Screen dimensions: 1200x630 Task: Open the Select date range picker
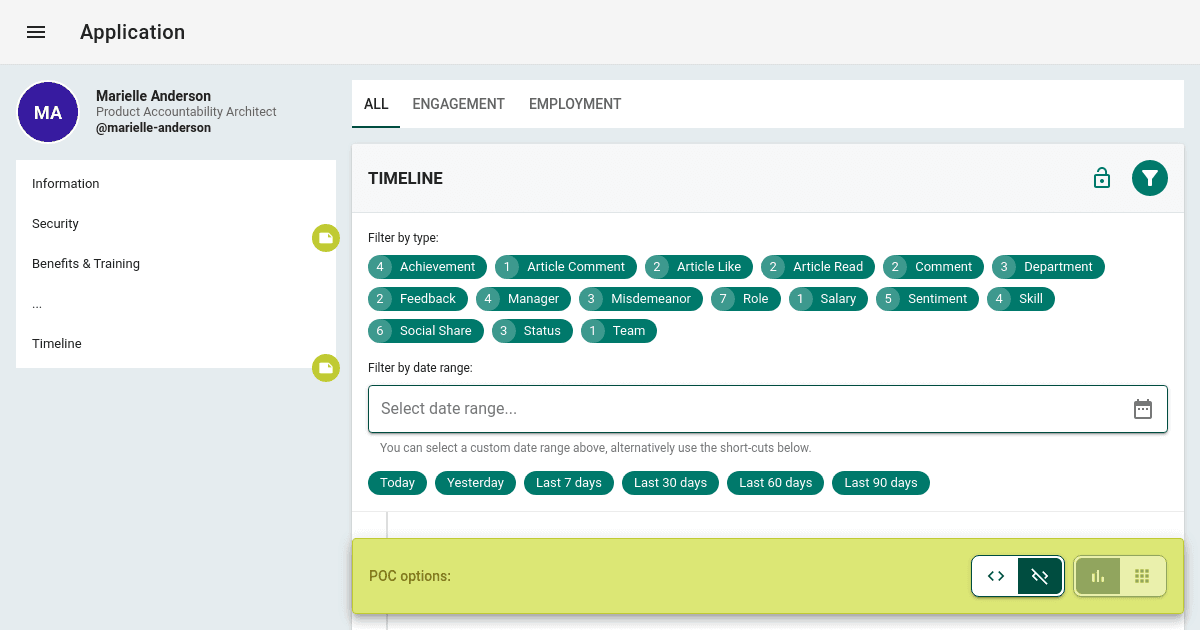pyautogui.click(x=700, y=408)
